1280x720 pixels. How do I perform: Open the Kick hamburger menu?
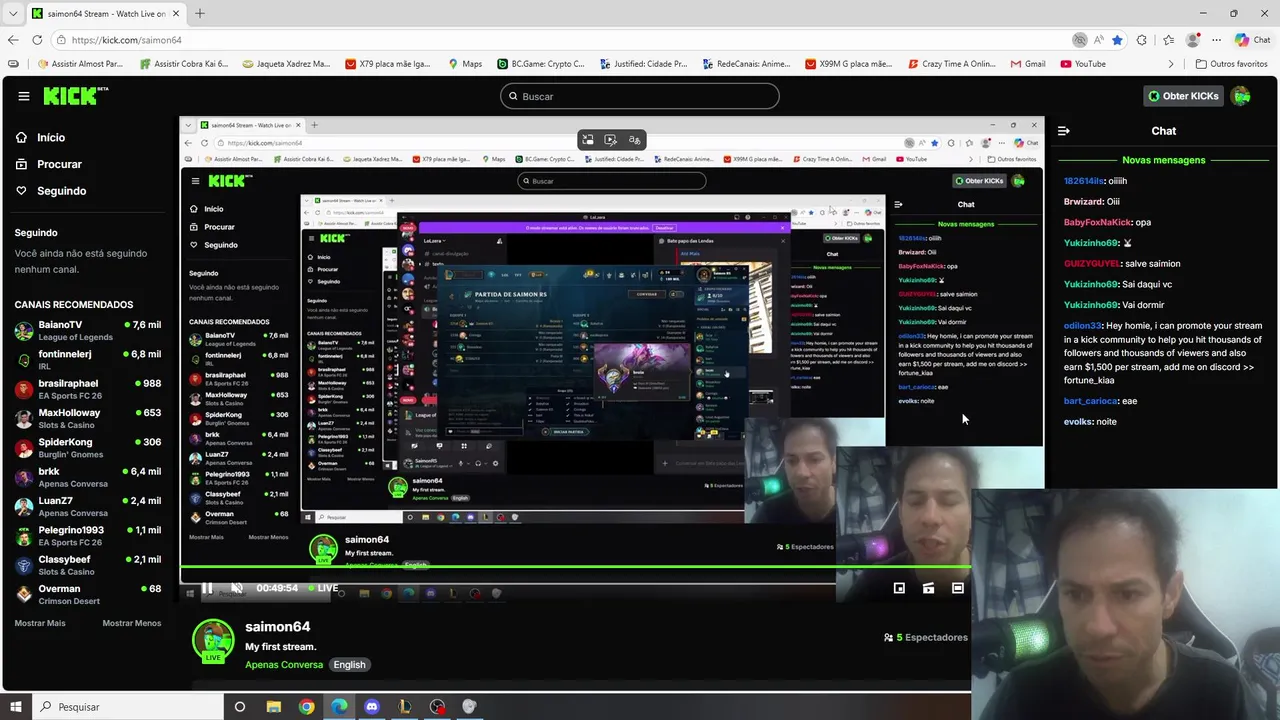click(x=23, y=96)
